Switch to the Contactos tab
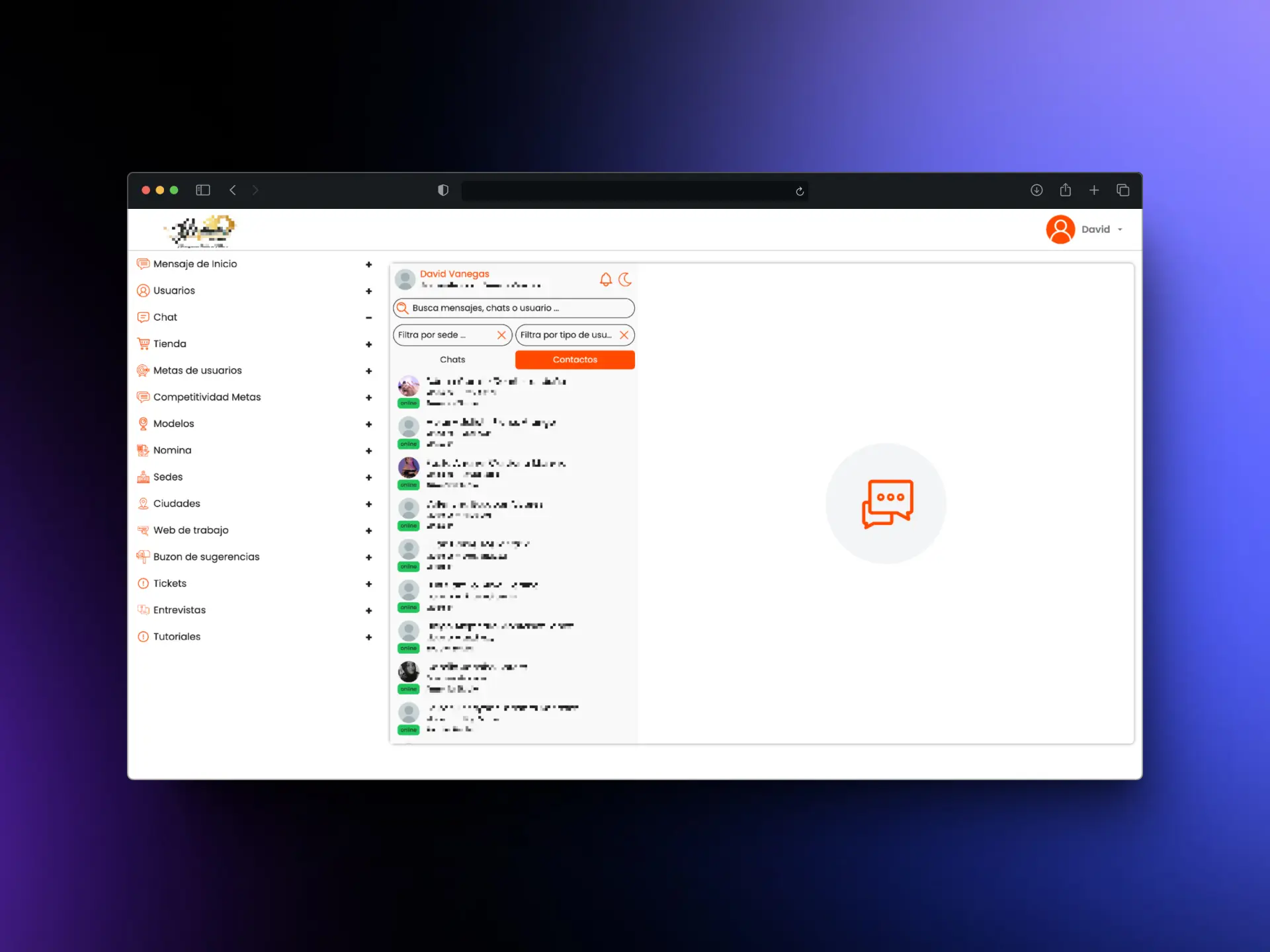This screenshot has height=952, width=1270. coord(575,360)
